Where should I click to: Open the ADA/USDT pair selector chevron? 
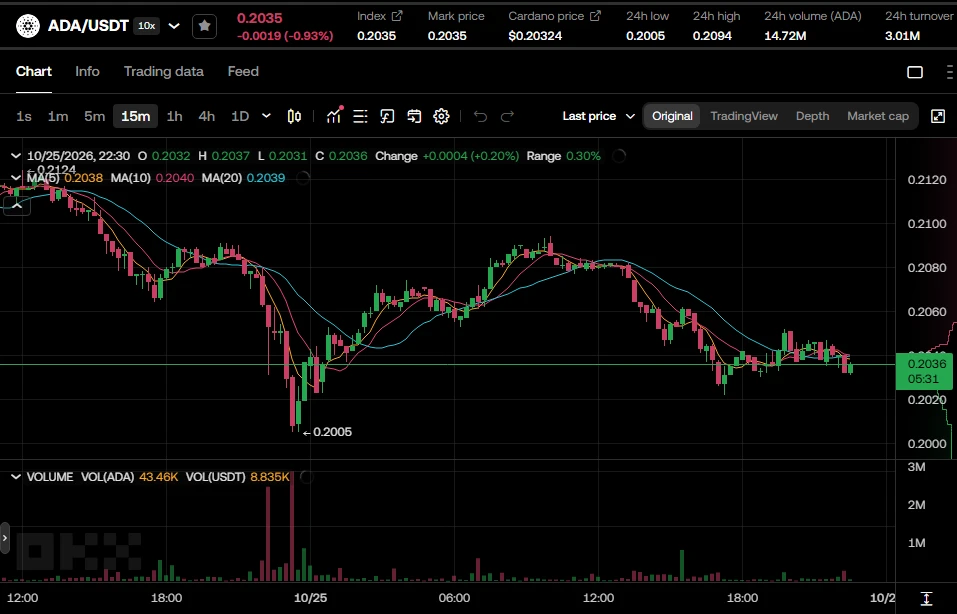point(174,26)
